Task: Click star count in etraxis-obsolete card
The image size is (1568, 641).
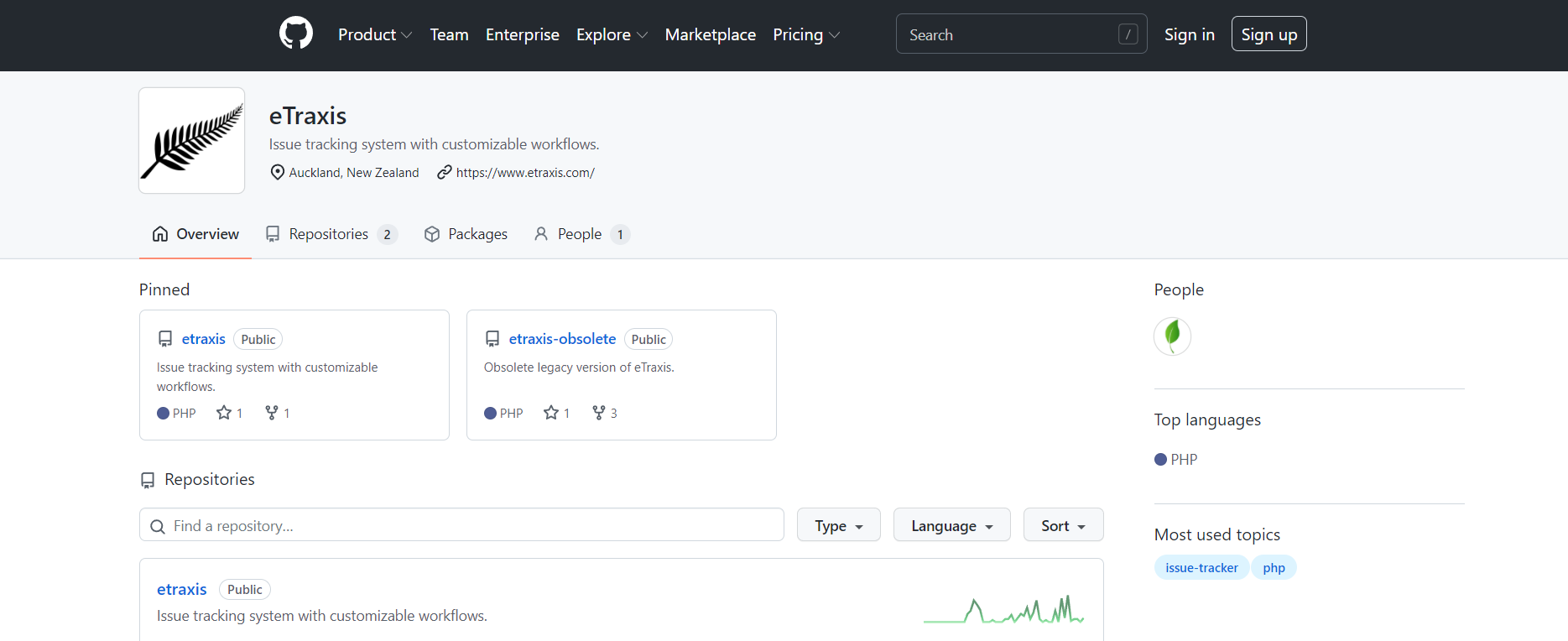Action: (556, 413)
